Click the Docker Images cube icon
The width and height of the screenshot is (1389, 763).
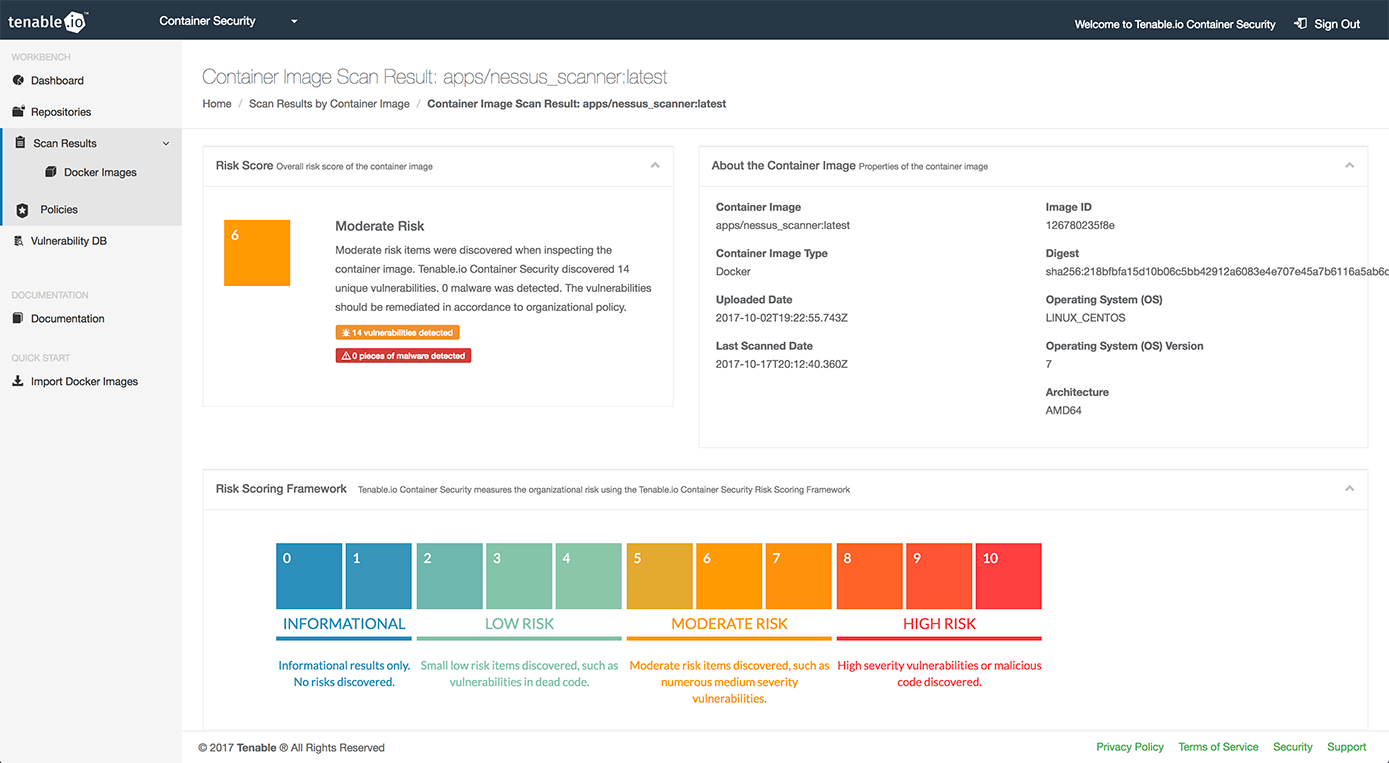coord(51,172)
